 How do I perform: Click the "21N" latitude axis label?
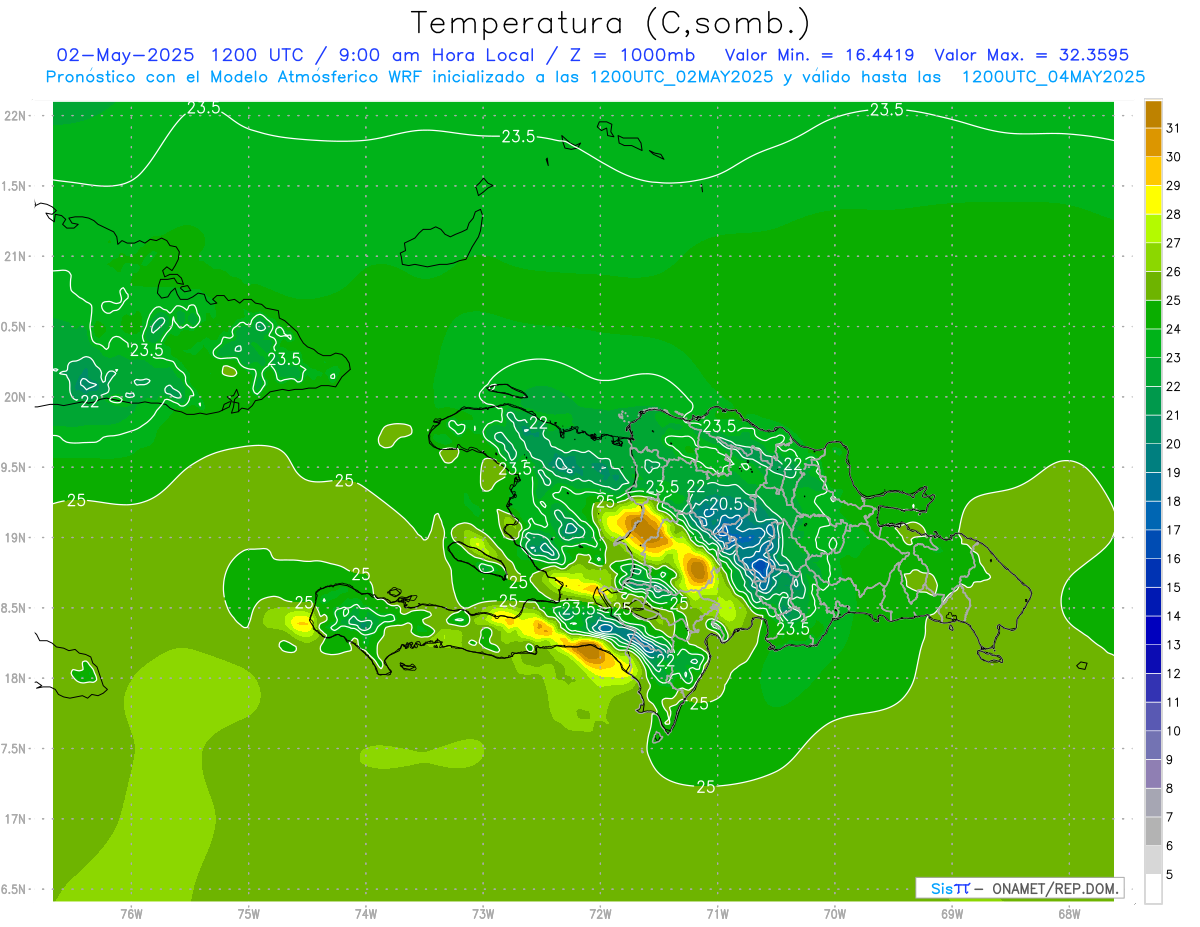tap(14, 256)
